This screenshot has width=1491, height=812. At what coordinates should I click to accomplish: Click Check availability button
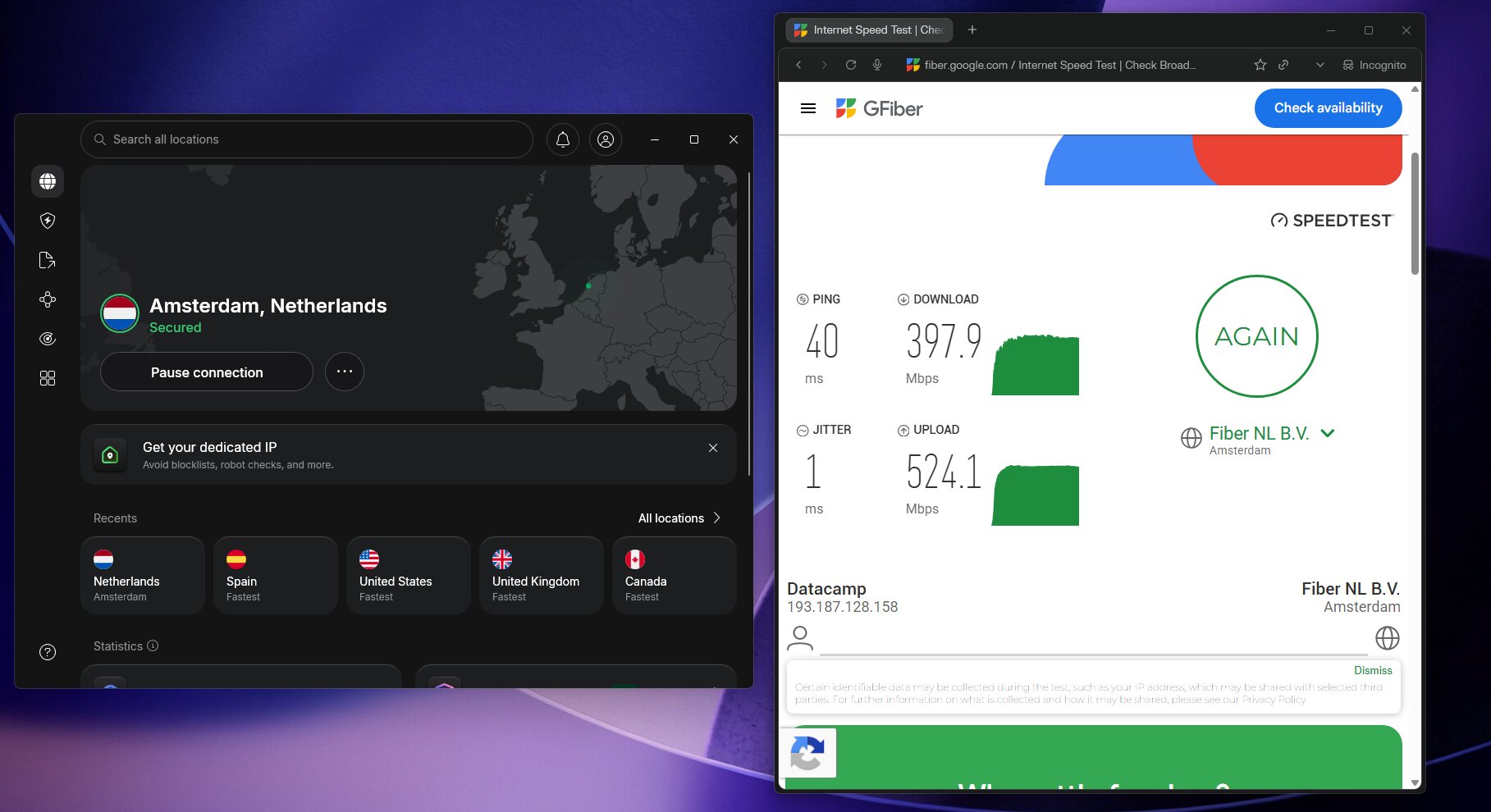tap(1328, 108)
